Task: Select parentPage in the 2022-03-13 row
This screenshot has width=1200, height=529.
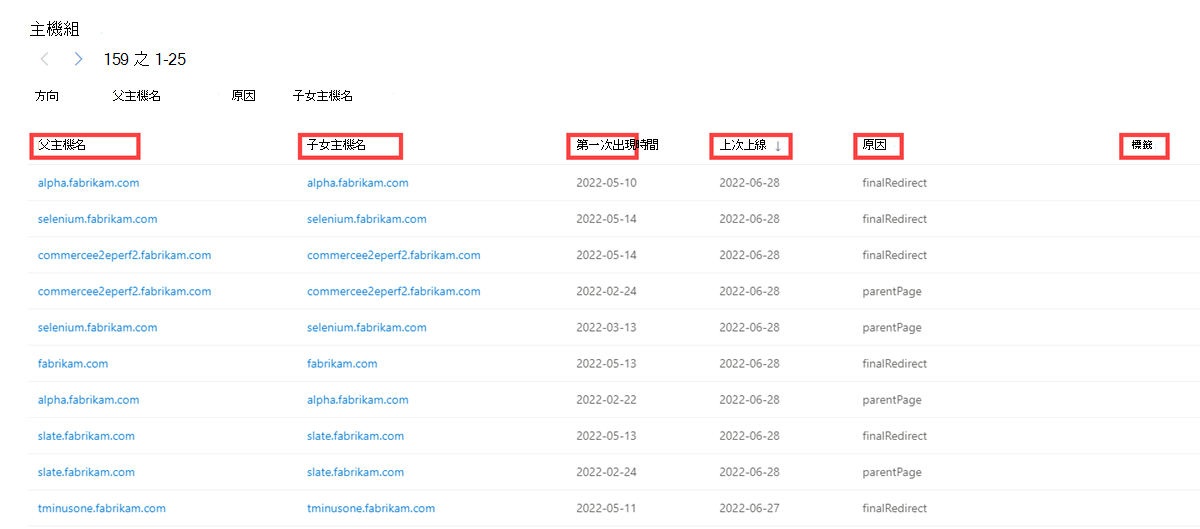Action: (x=892, y=327)
